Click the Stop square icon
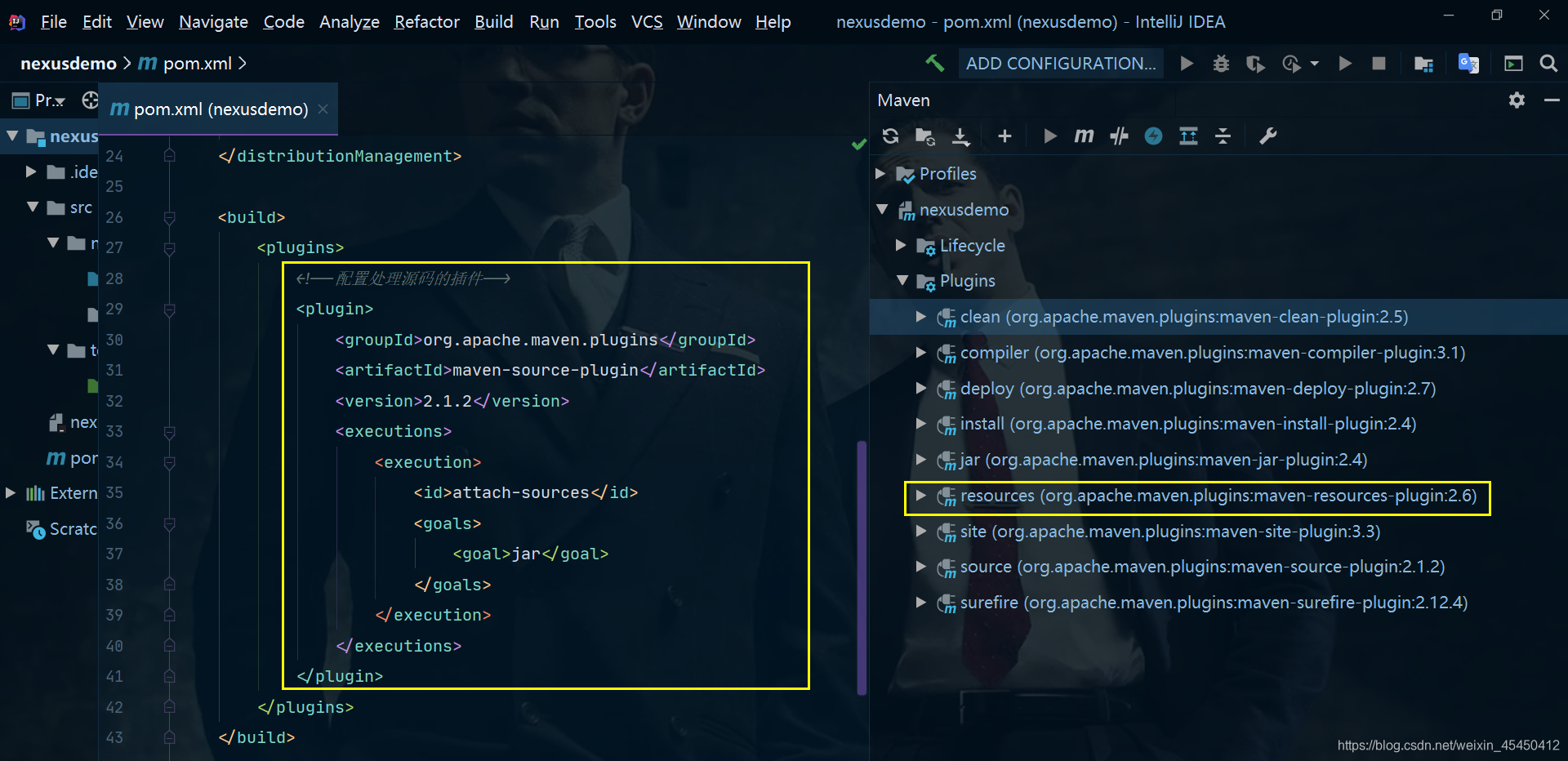The width and height of the screenshot is (1568, 761). [1379, 63]
